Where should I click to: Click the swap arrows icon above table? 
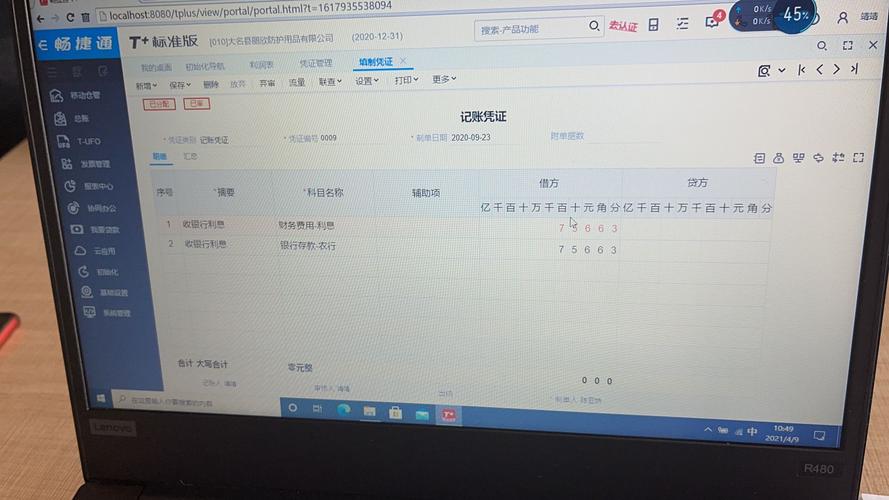coord(818,158)
